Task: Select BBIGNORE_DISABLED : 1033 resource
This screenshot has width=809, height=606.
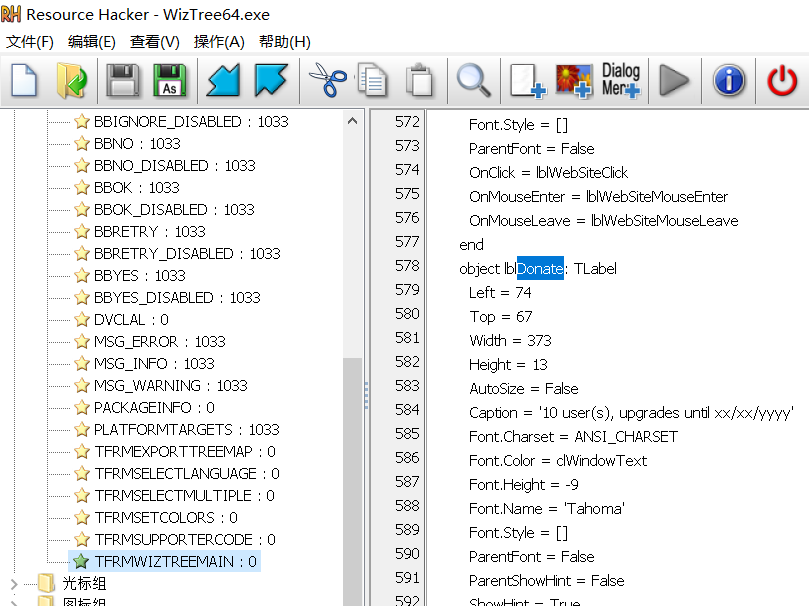Action: (191, 122)
